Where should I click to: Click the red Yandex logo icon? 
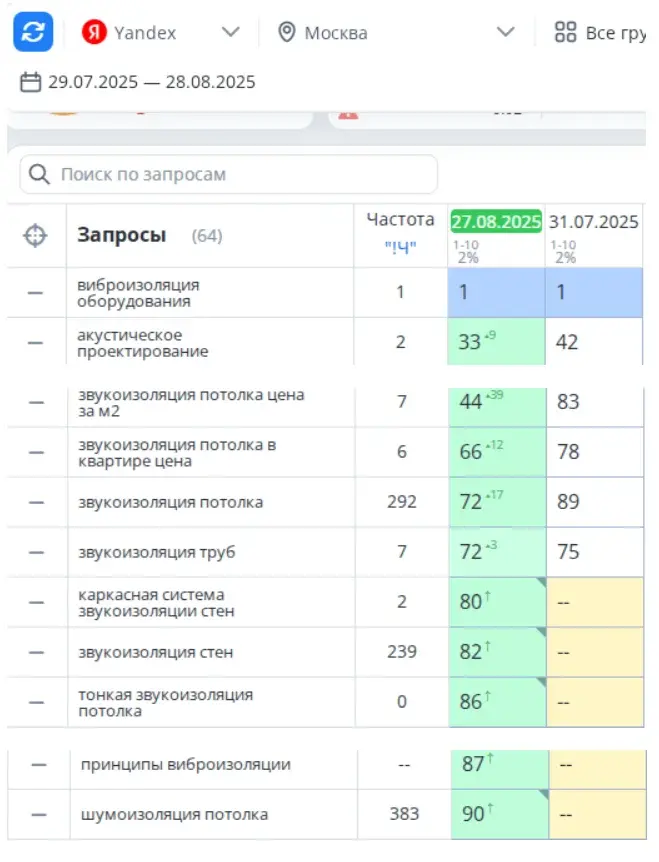[x=94, y=33]
